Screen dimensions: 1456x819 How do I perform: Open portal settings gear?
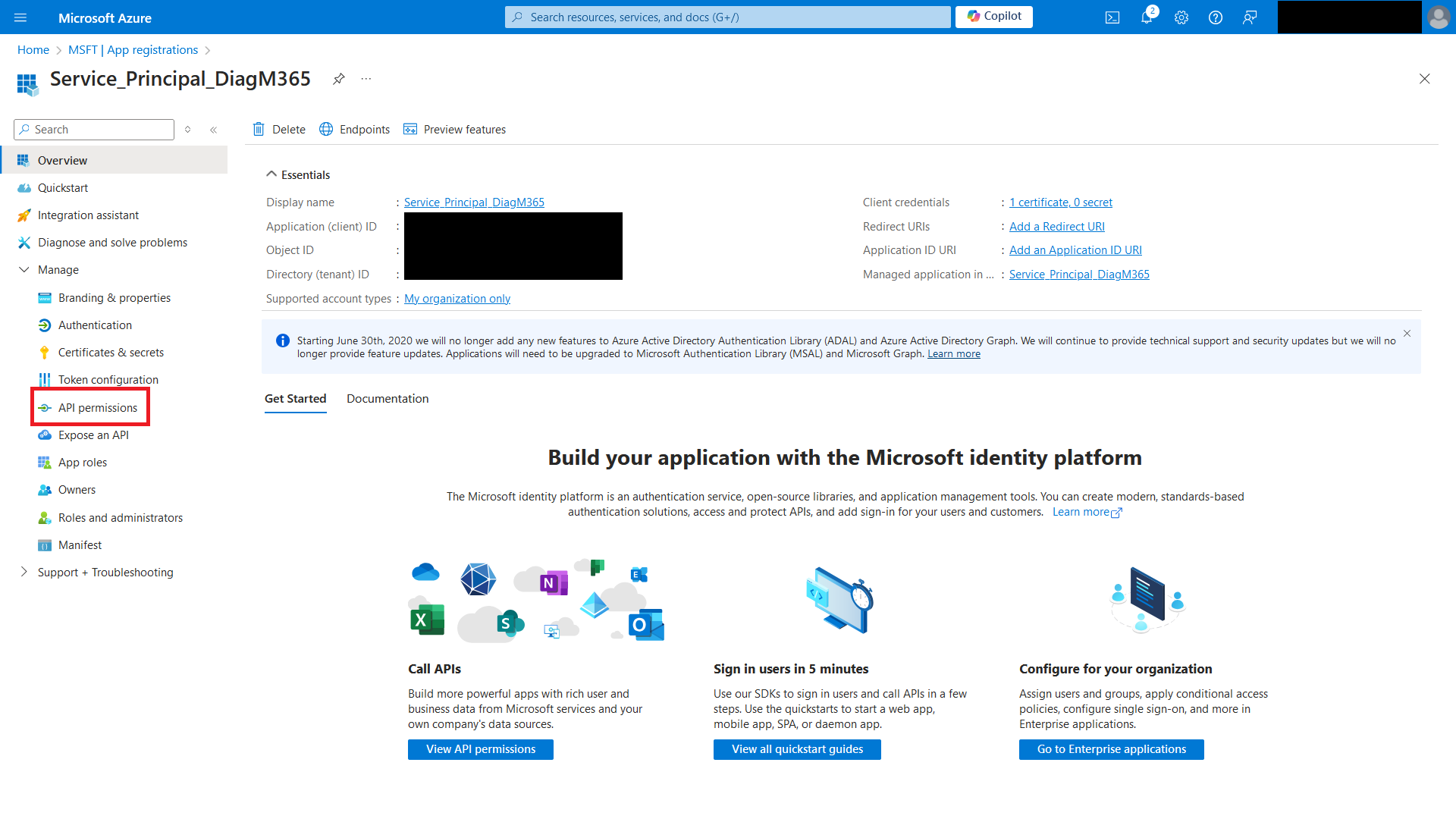pos(1181,17)
